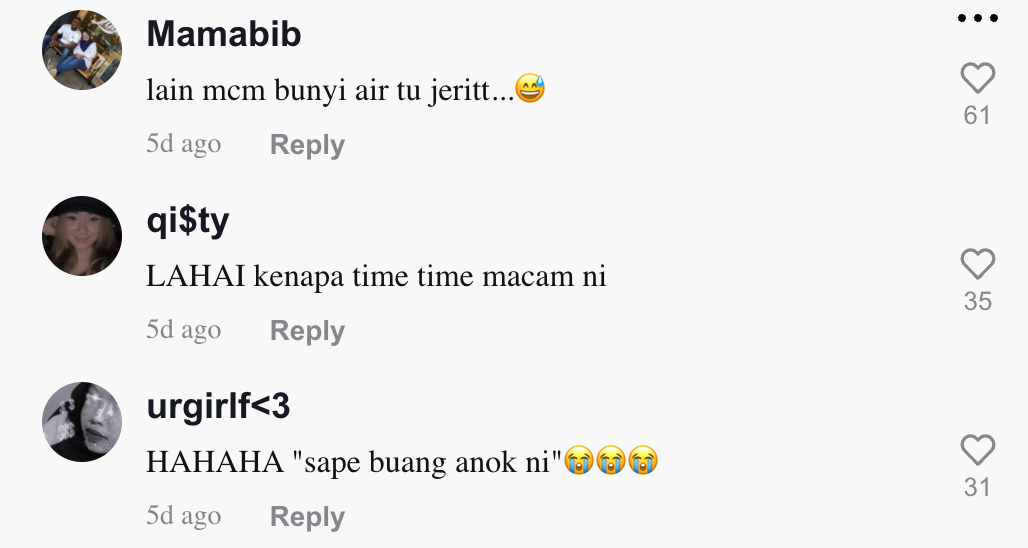Click the "sape buang anok ni" comment text
Image resolution: width=1028 pixels, height=548 pixels.
tap(354, 463)
